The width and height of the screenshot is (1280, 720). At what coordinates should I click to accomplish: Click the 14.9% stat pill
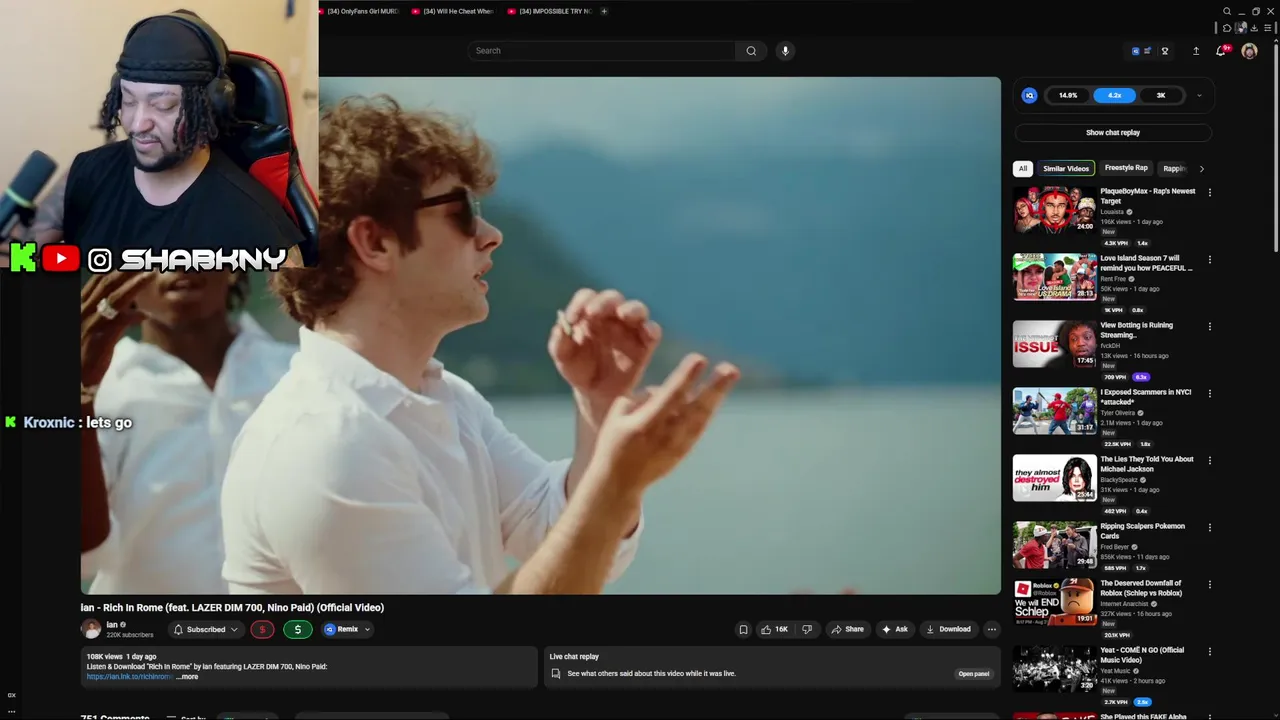pyautogui.click(x=1068, y=96)
